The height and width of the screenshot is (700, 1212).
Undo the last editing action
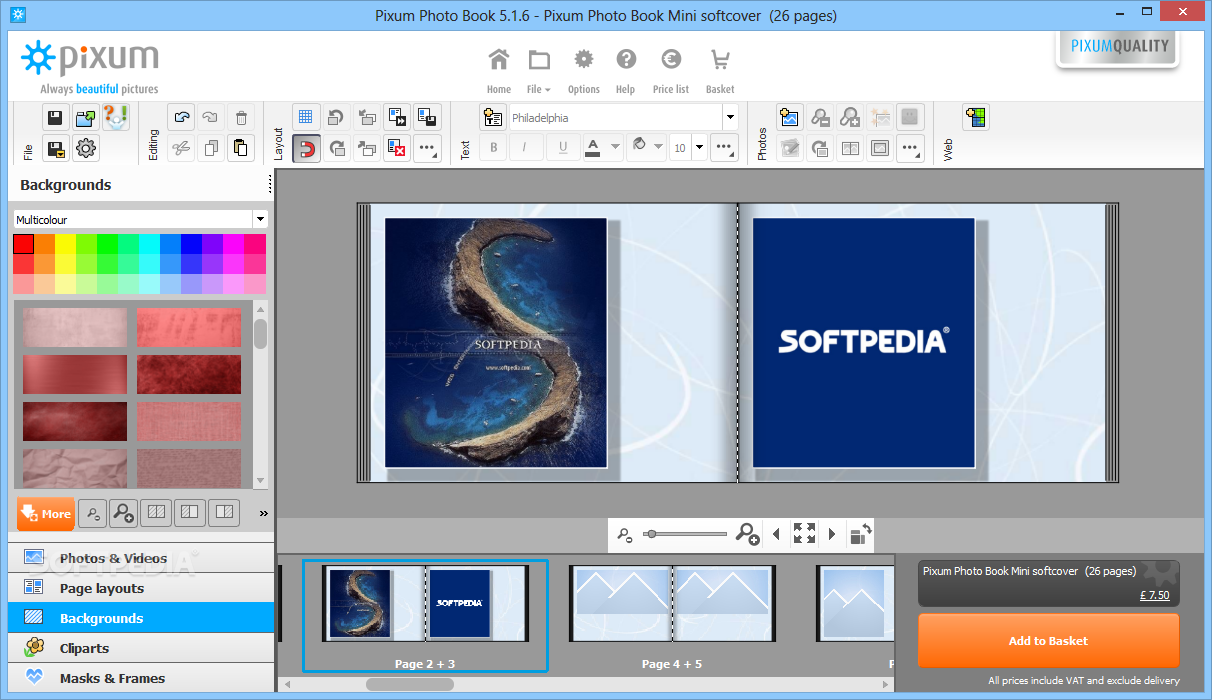click(x=180, y=117)
